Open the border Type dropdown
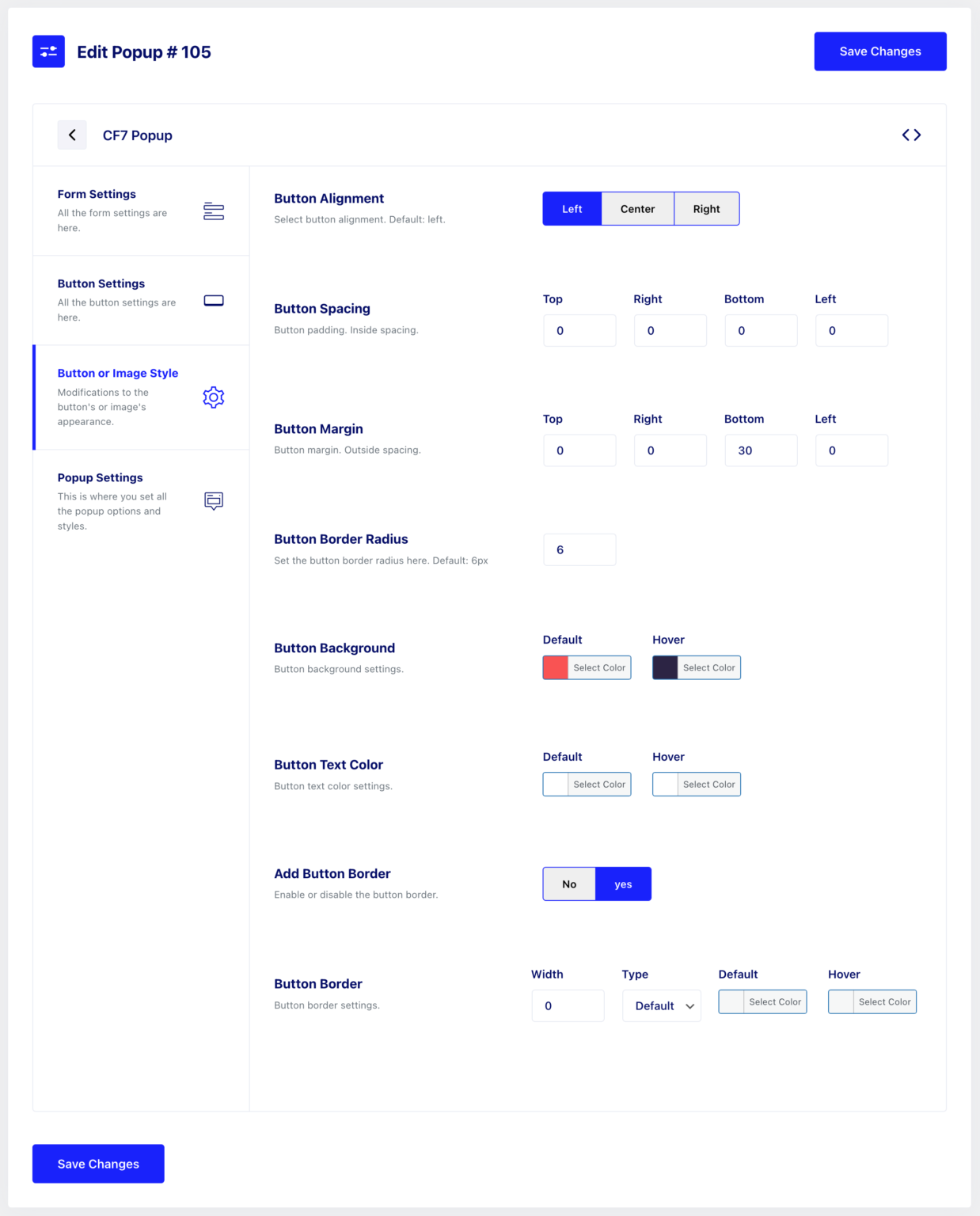The height and width of the screenshot is (1216, 980). tap(662, 1006)
